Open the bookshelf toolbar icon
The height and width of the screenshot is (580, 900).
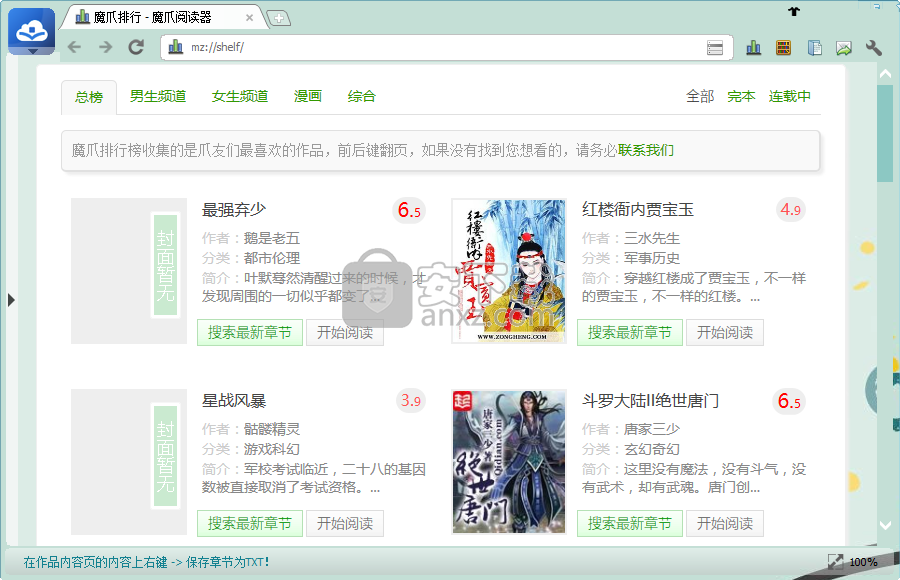point(783,48)
